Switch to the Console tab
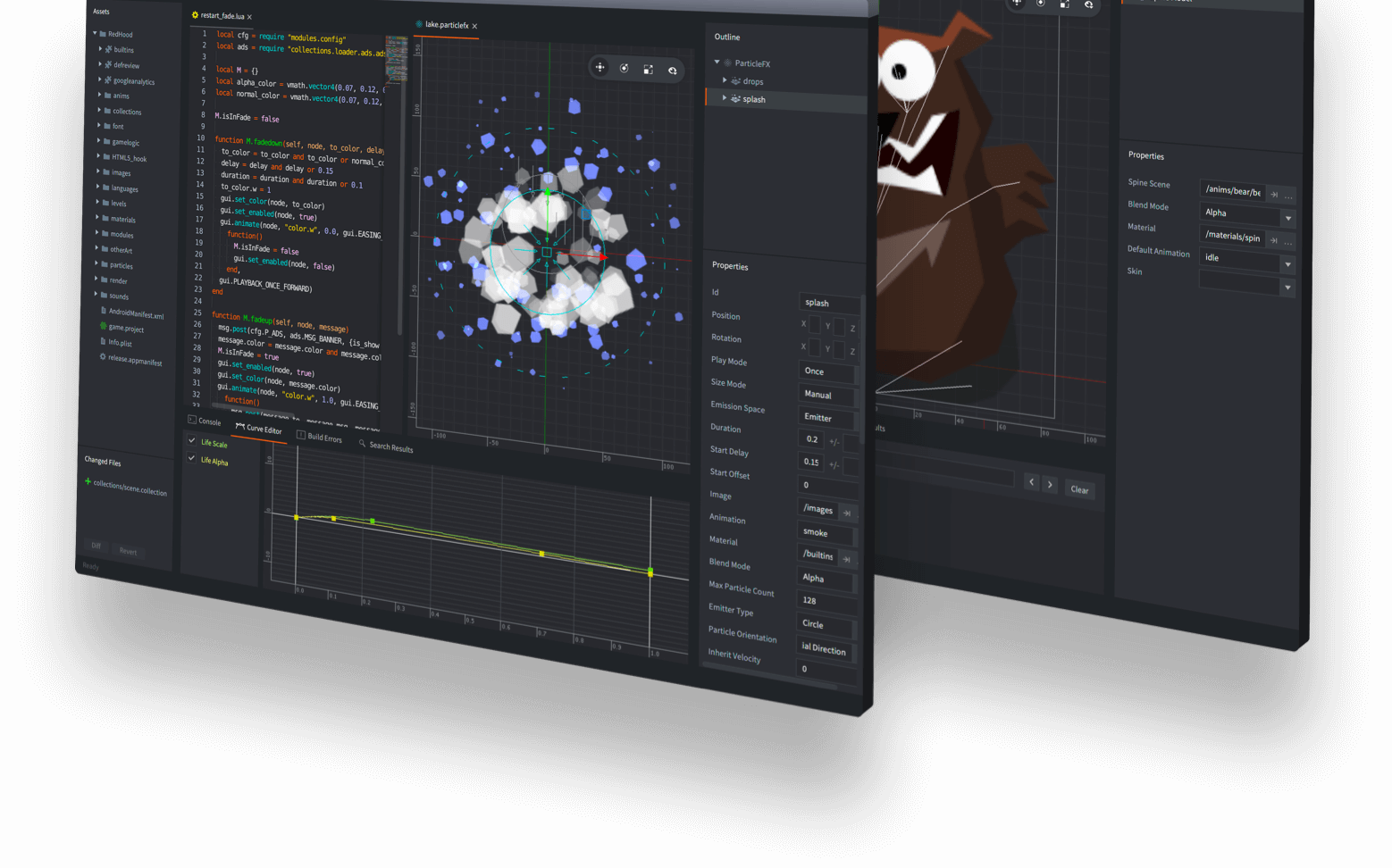The width and height of the screenshot is (1392, 868). pos(205,421)
